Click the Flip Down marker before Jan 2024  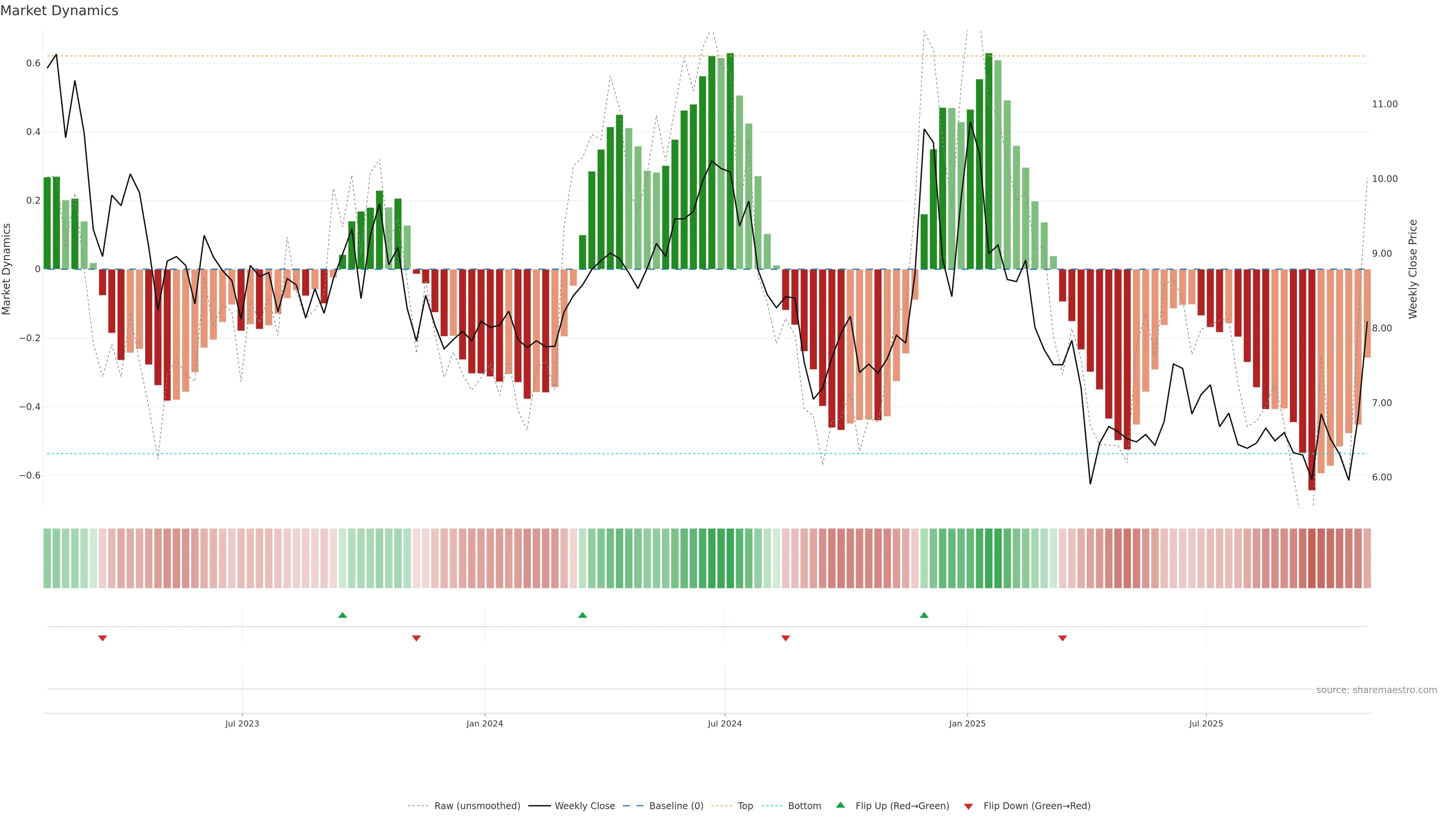coord(416,638)
